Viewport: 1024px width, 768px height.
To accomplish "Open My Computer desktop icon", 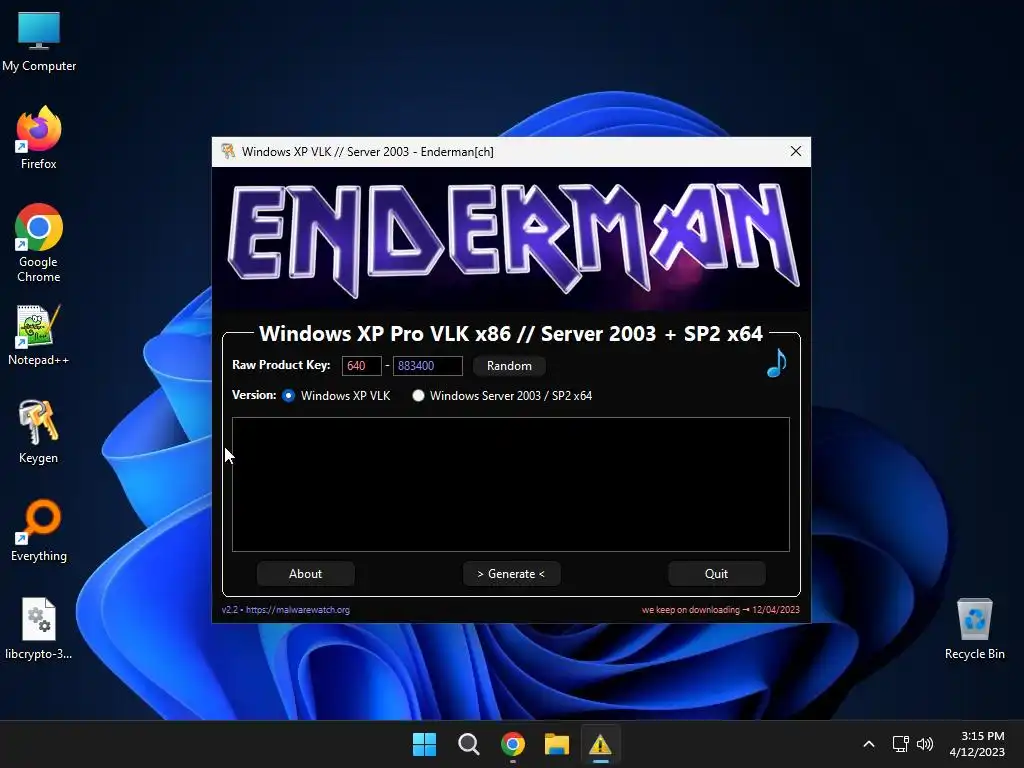I will tap(39, 41).
